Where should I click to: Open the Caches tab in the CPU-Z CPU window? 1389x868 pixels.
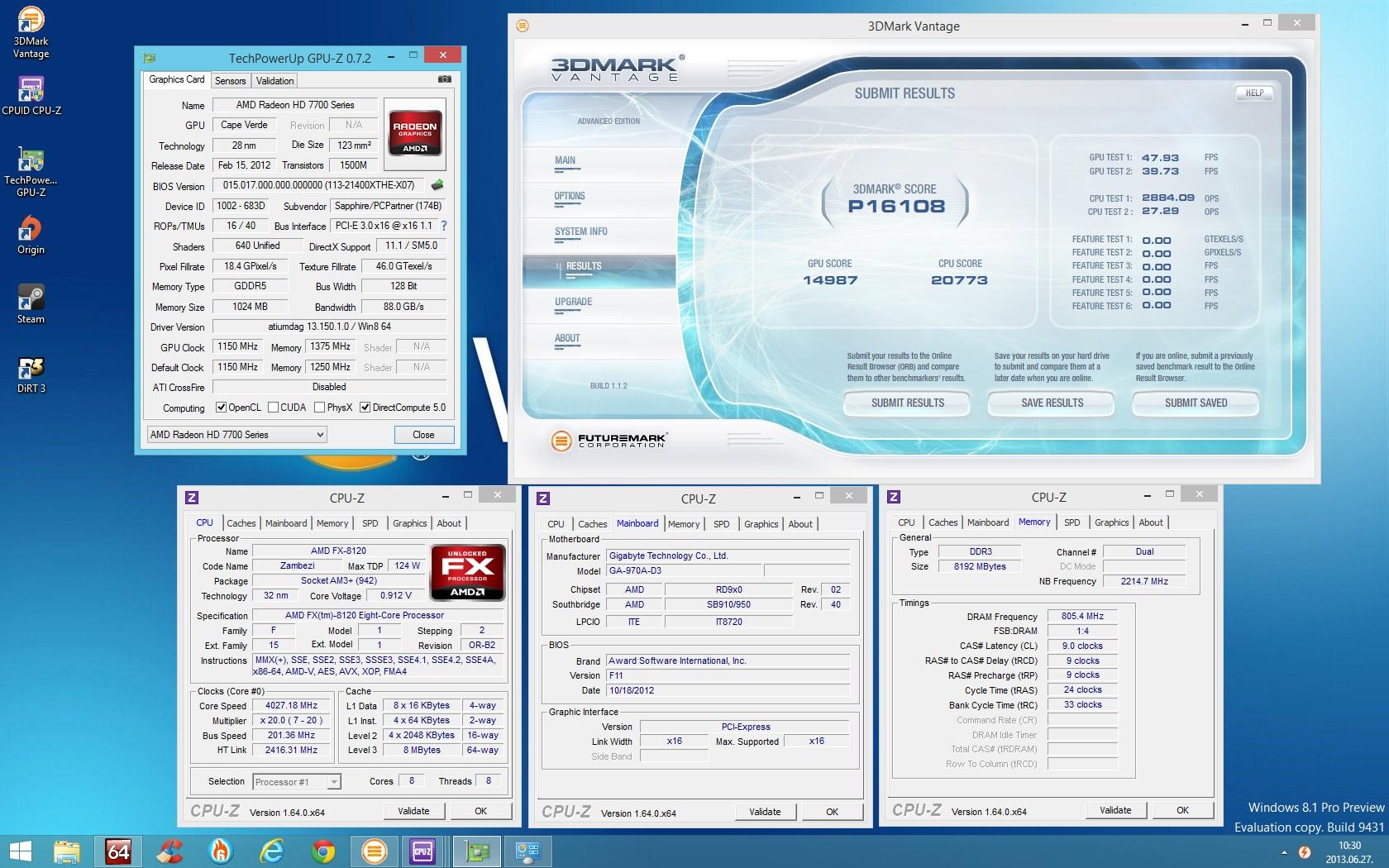coord(241,523)
